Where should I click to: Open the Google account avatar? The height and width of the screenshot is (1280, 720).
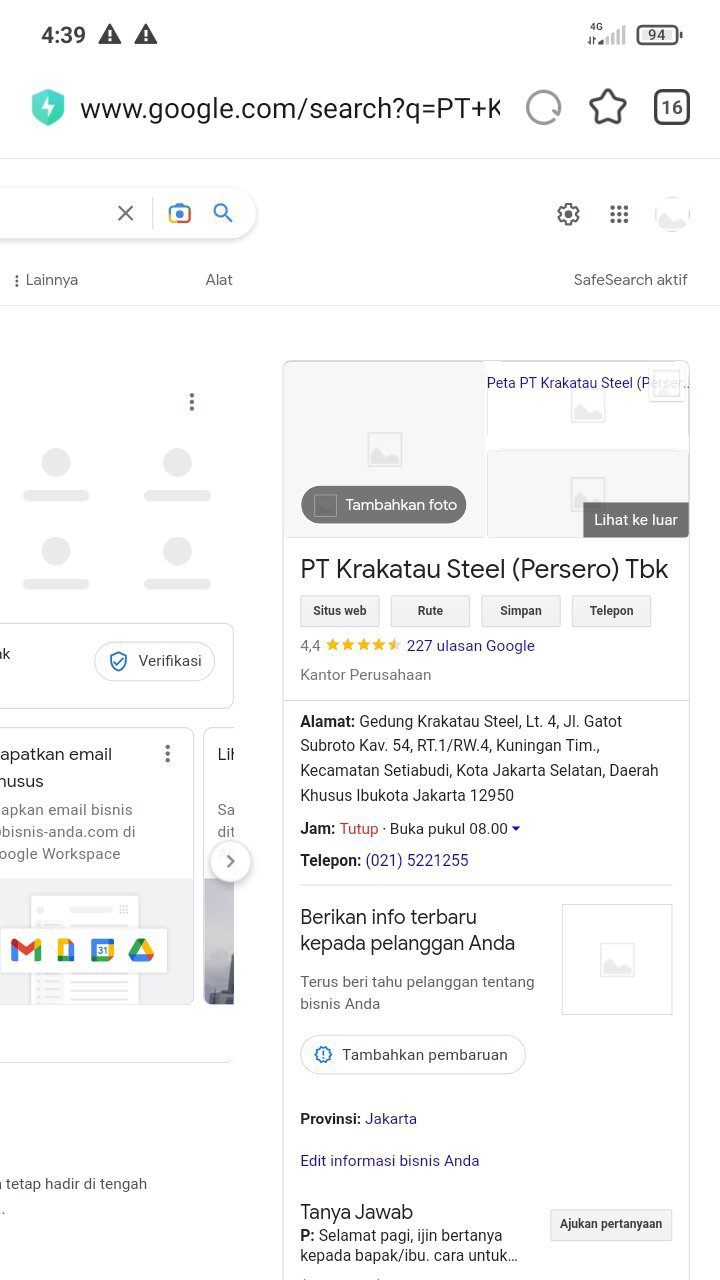tap(672, 214)
